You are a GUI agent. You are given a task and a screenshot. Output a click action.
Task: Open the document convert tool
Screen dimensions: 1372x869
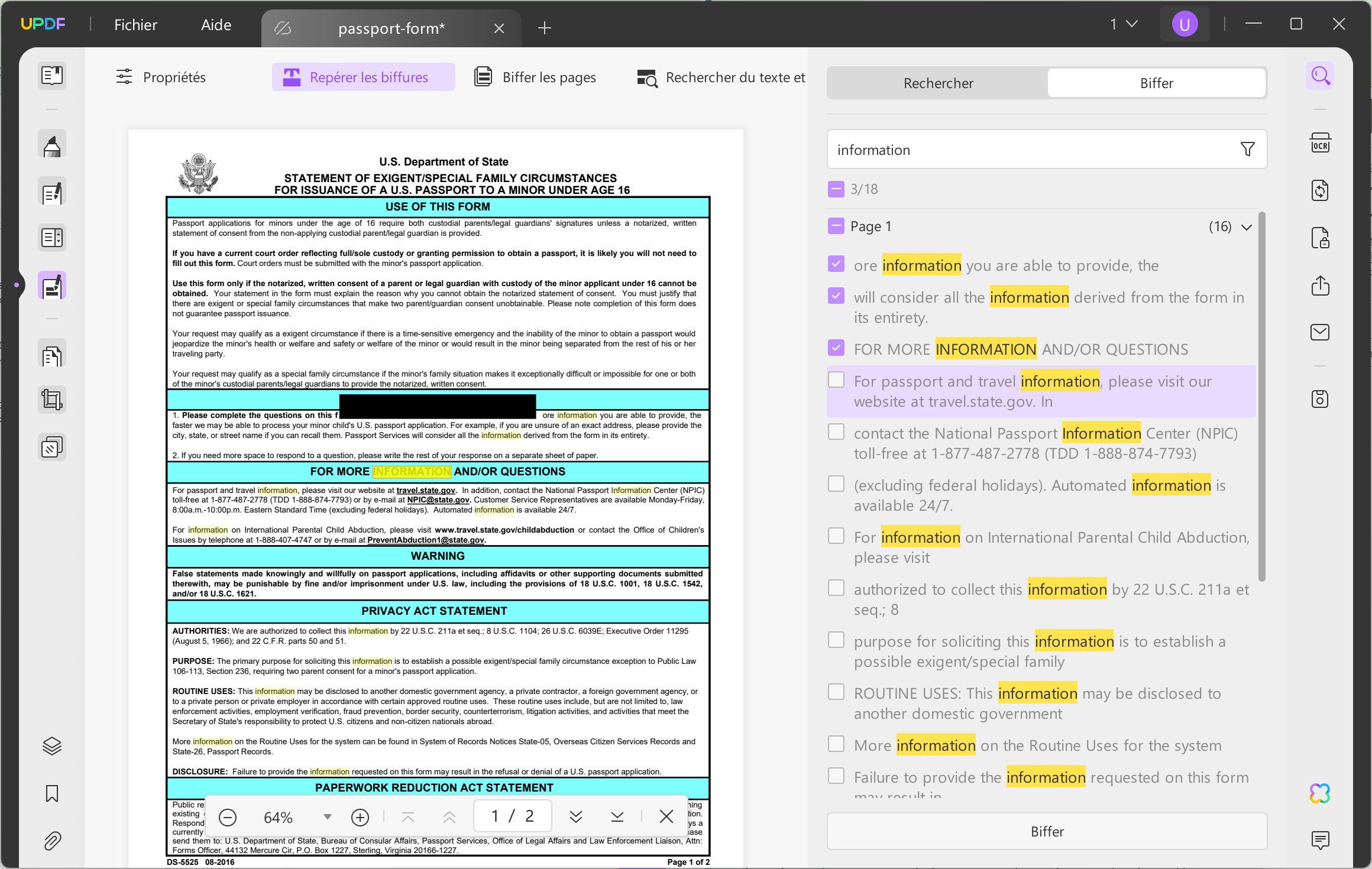click(x=1321, y=190)
